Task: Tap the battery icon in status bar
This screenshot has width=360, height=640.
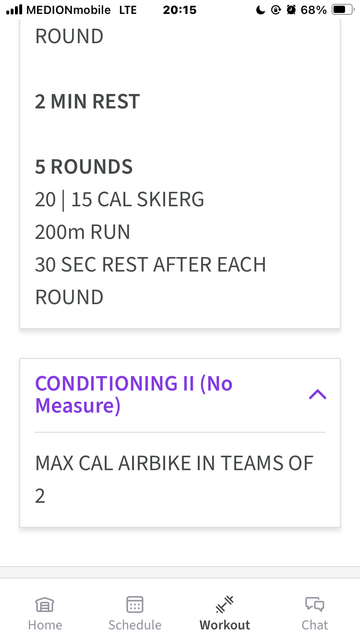Action: click(343, 10)
